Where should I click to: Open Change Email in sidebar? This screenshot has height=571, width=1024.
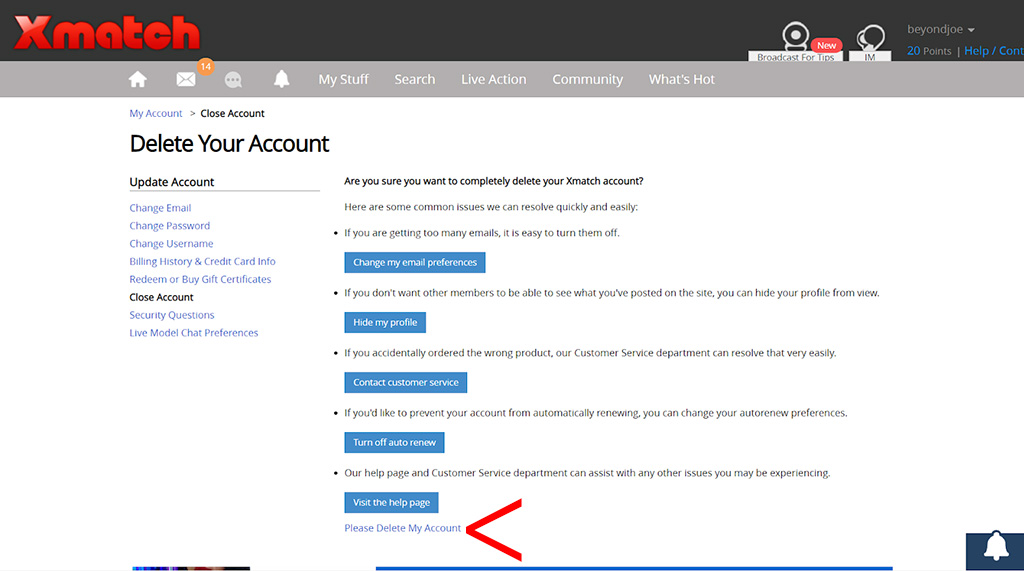tap(160, 208)
